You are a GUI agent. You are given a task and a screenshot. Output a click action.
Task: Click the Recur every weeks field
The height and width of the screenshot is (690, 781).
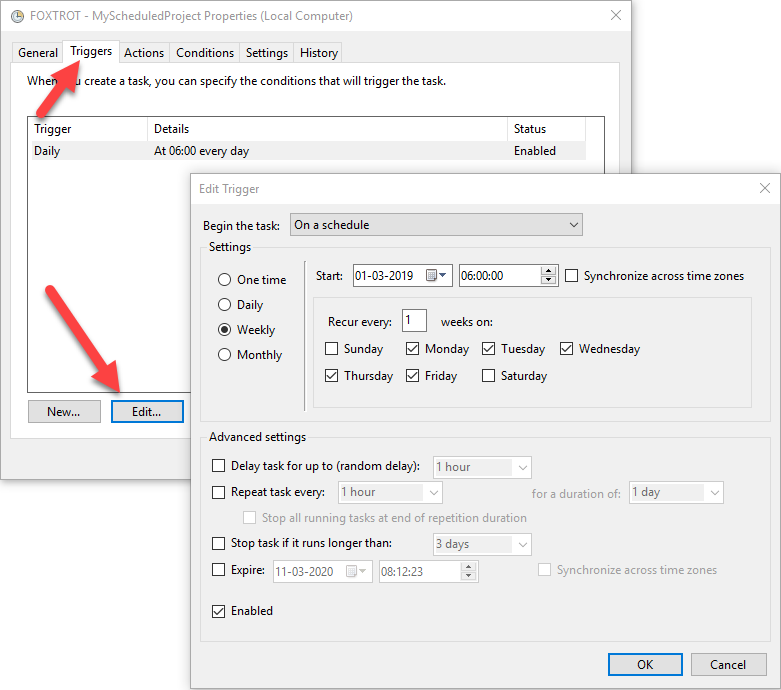click(x=414, y=320)
